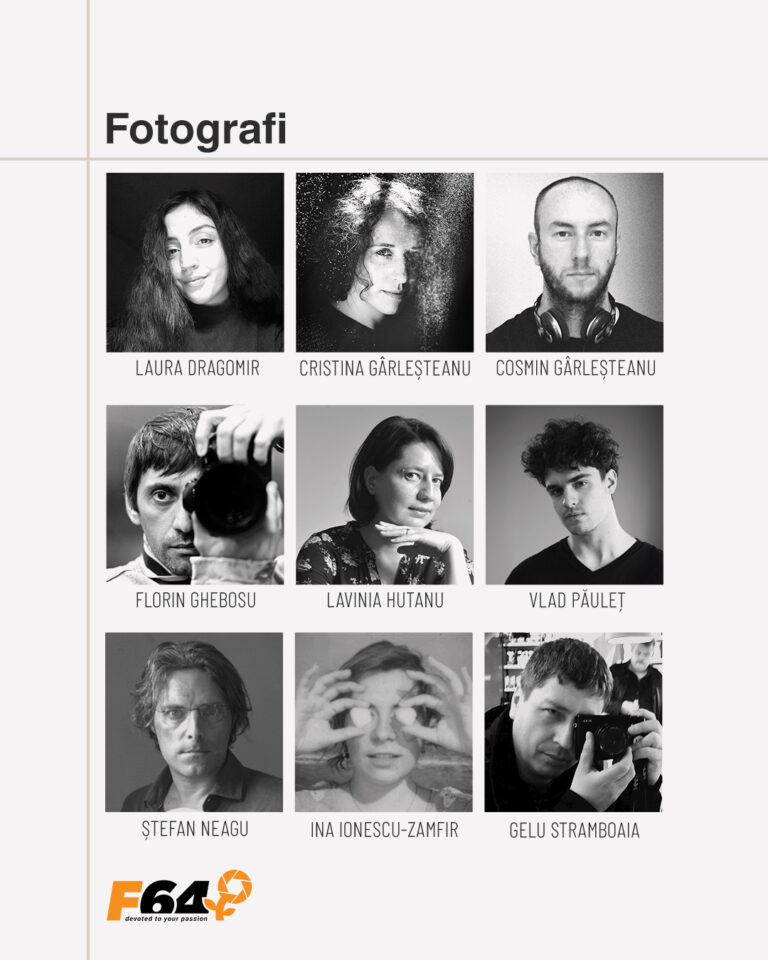The width and height of the screenshot is (768, 960).
Task: Click the Florin Ghebosu name label
Action: coord(195,600)
